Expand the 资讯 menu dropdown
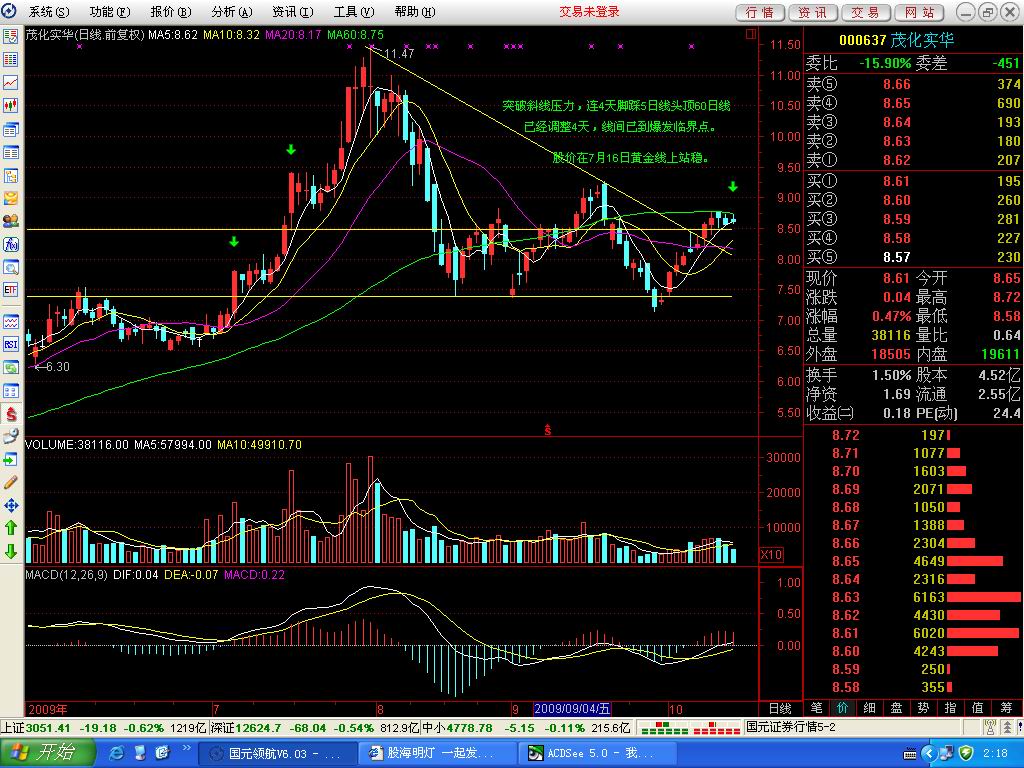 [x=291, y=12]
